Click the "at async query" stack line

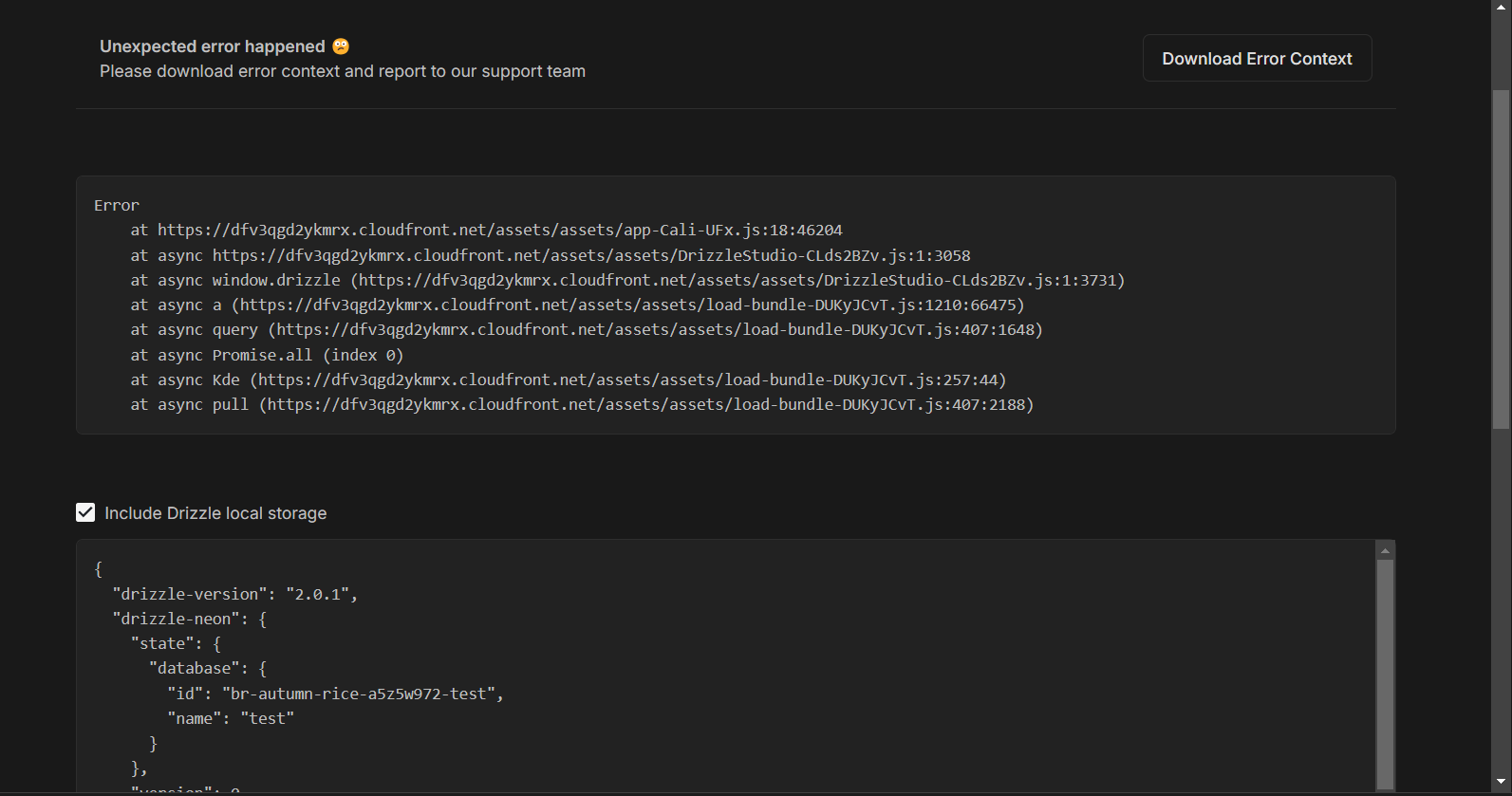587,329
